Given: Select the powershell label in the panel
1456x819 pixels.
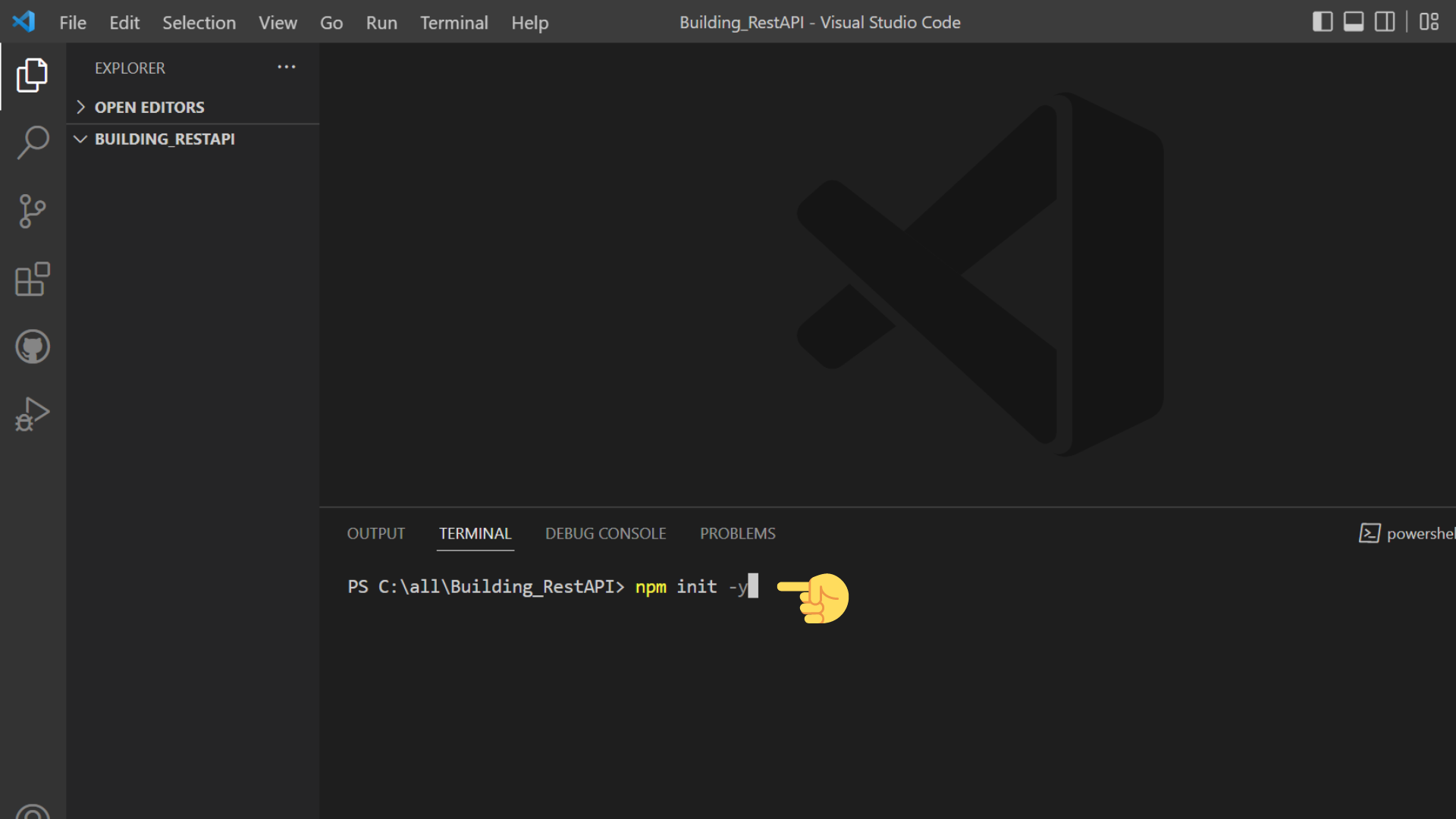Looking at the screenshot, I should [x=1418, y=533].
